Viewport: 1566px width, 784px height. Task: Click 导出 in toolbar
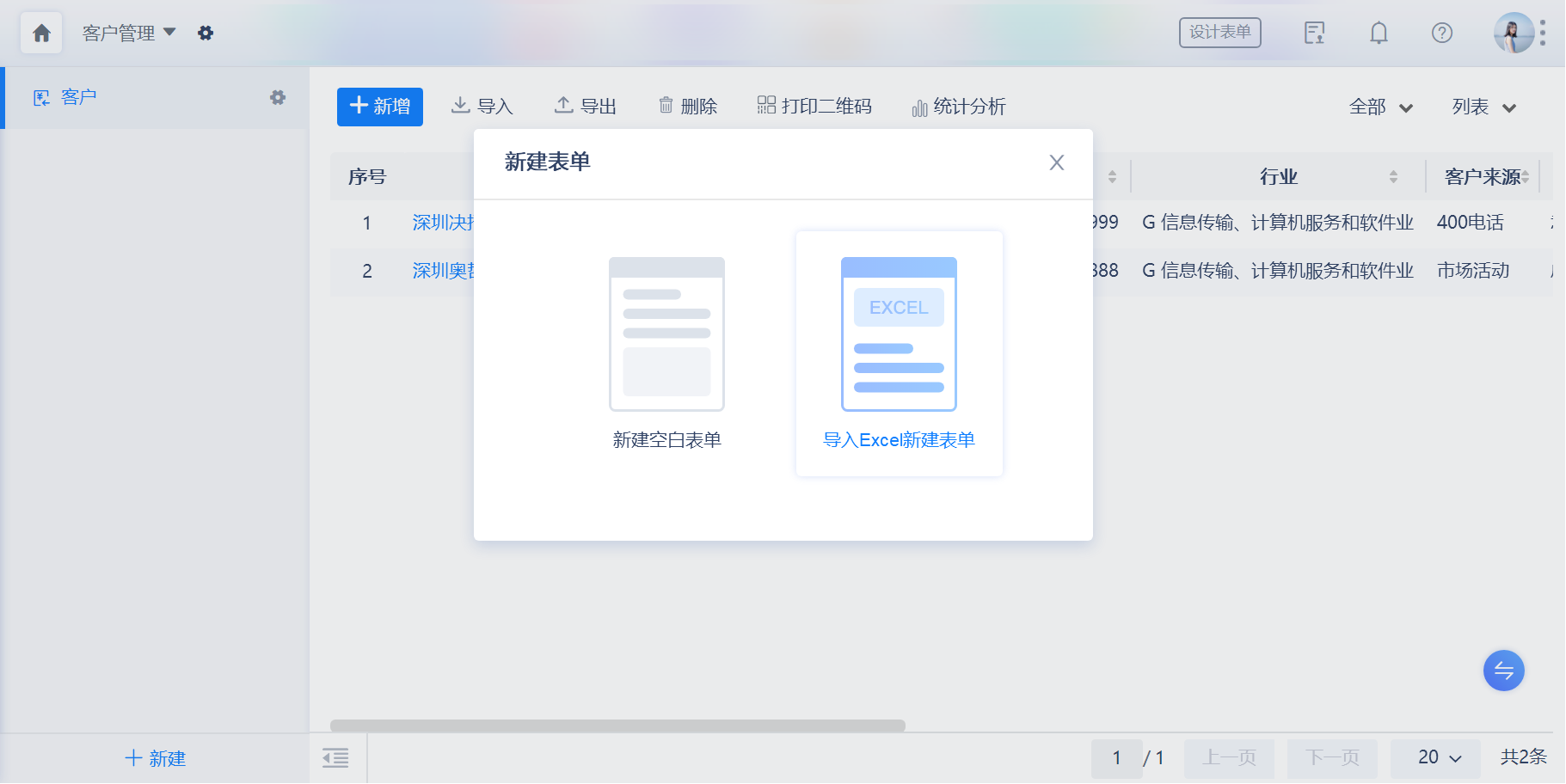click(586, 106)
